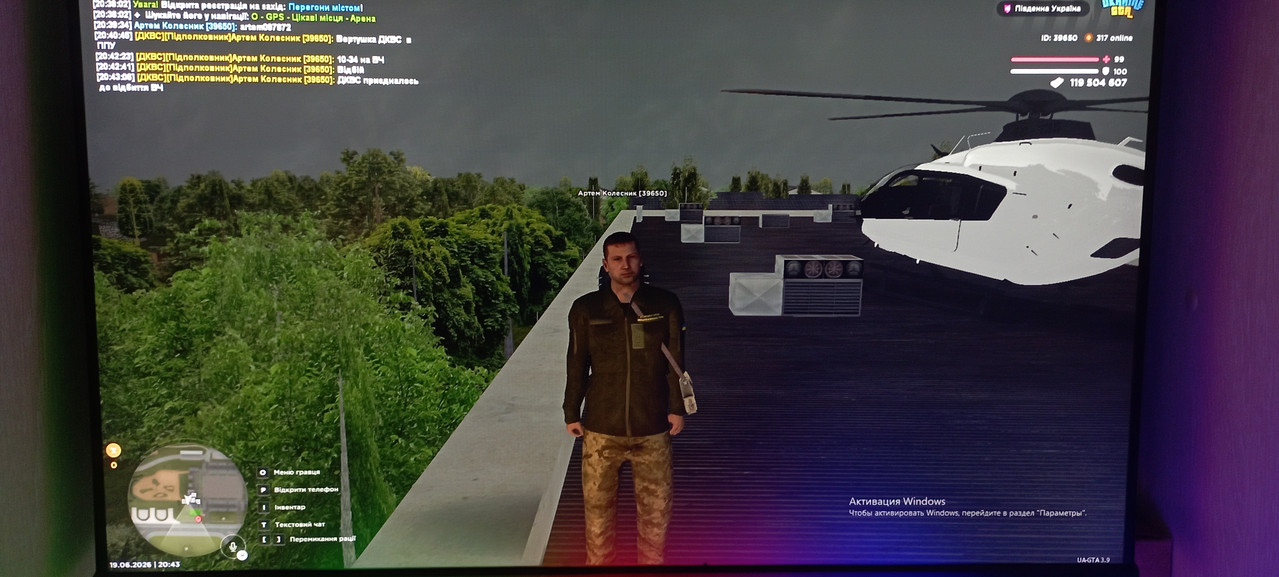Click the Інвентар hint label

290,508
